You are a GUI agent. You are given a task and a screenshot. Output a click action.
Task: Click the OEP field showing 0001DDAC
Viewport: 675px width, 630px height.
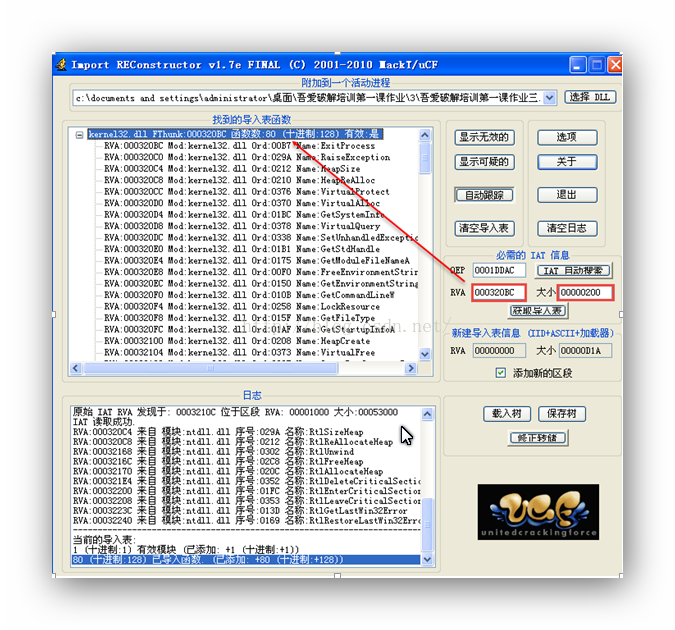pyautogui.click(x=499, y=270)
